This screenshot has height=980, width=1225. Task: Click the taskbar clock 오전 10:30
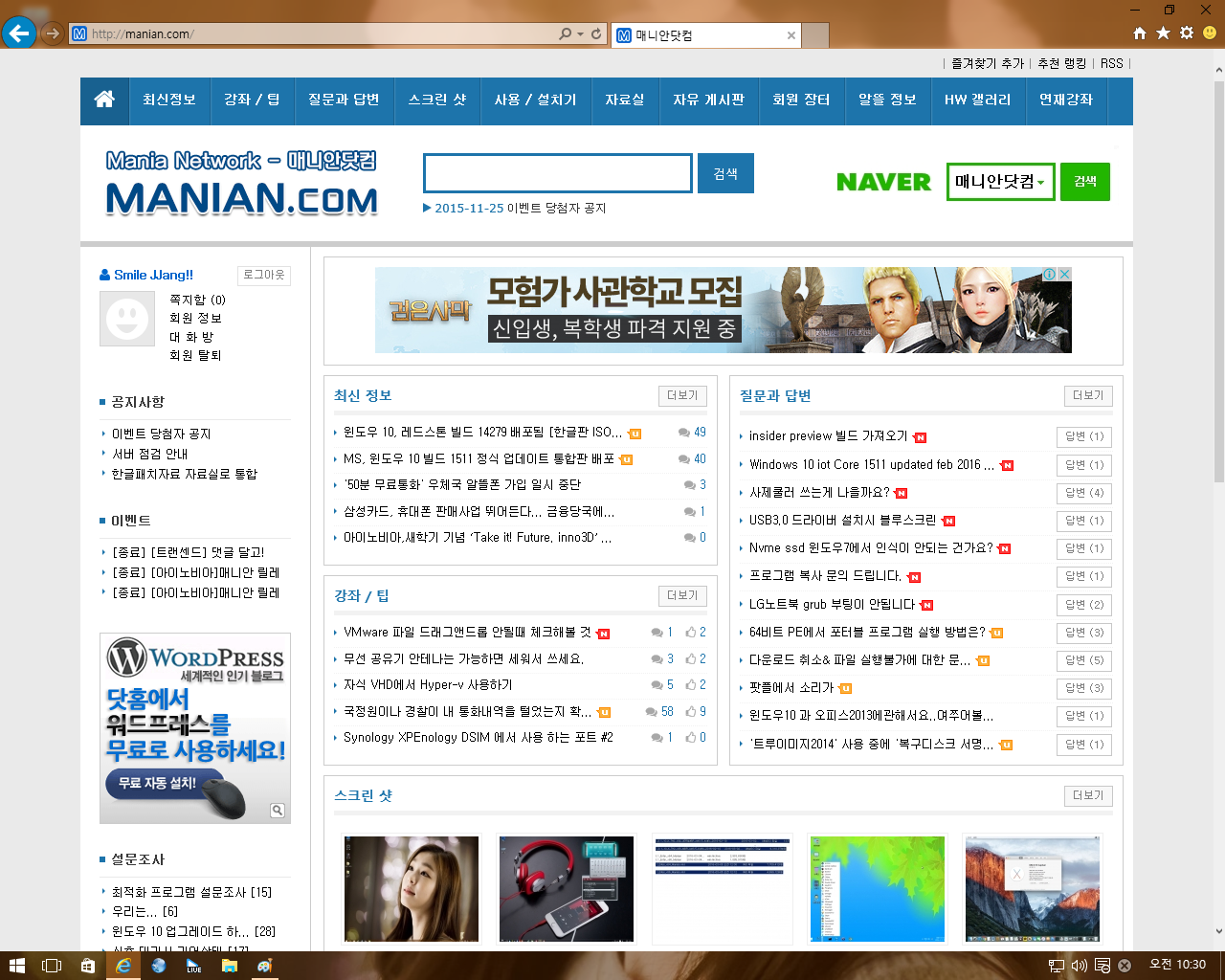(x=1177, y=965)
